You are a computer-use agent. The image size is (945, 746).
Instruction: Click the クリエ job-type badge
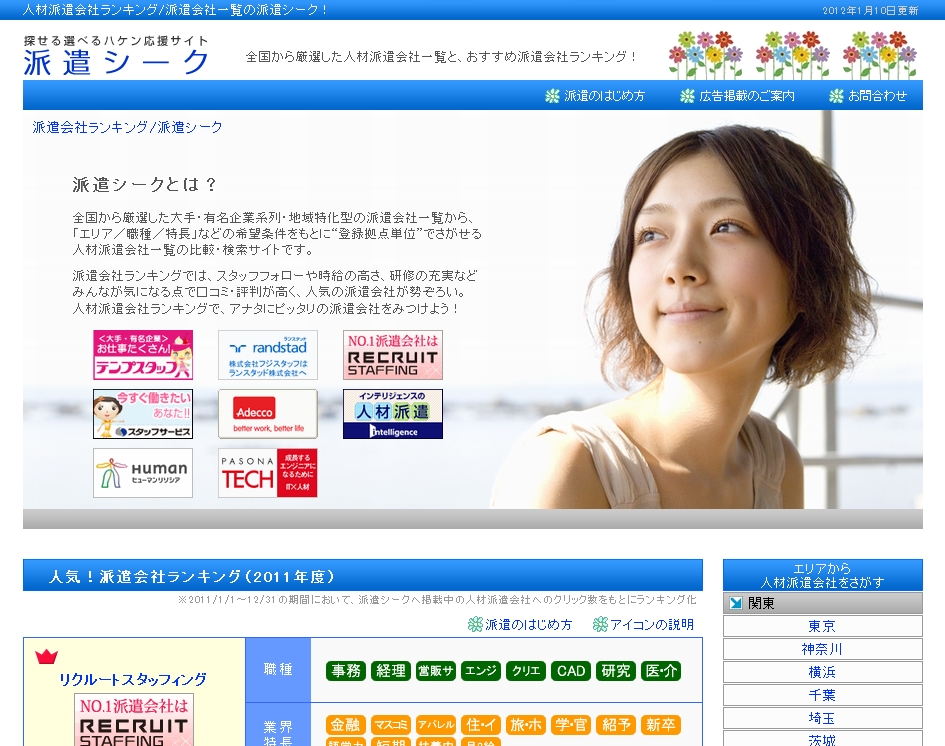(x=526, y=671)
